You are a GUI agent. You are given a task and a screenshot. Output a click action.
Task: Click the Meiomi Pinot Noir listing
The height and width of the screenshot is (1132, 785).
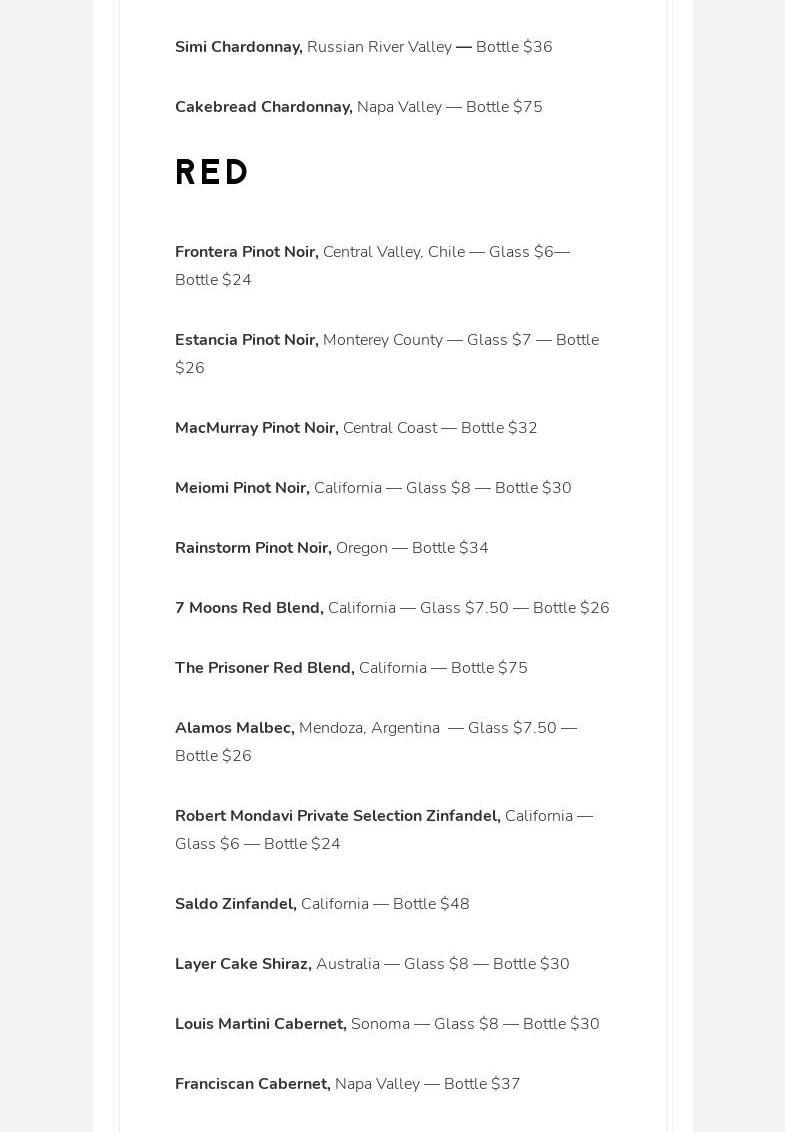point(242,488)
